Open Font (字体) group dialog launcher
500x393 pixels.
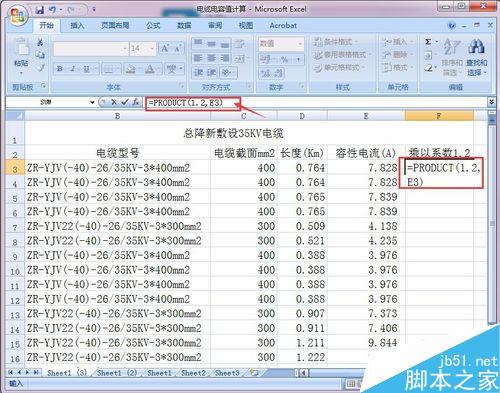tap(182, 86)
